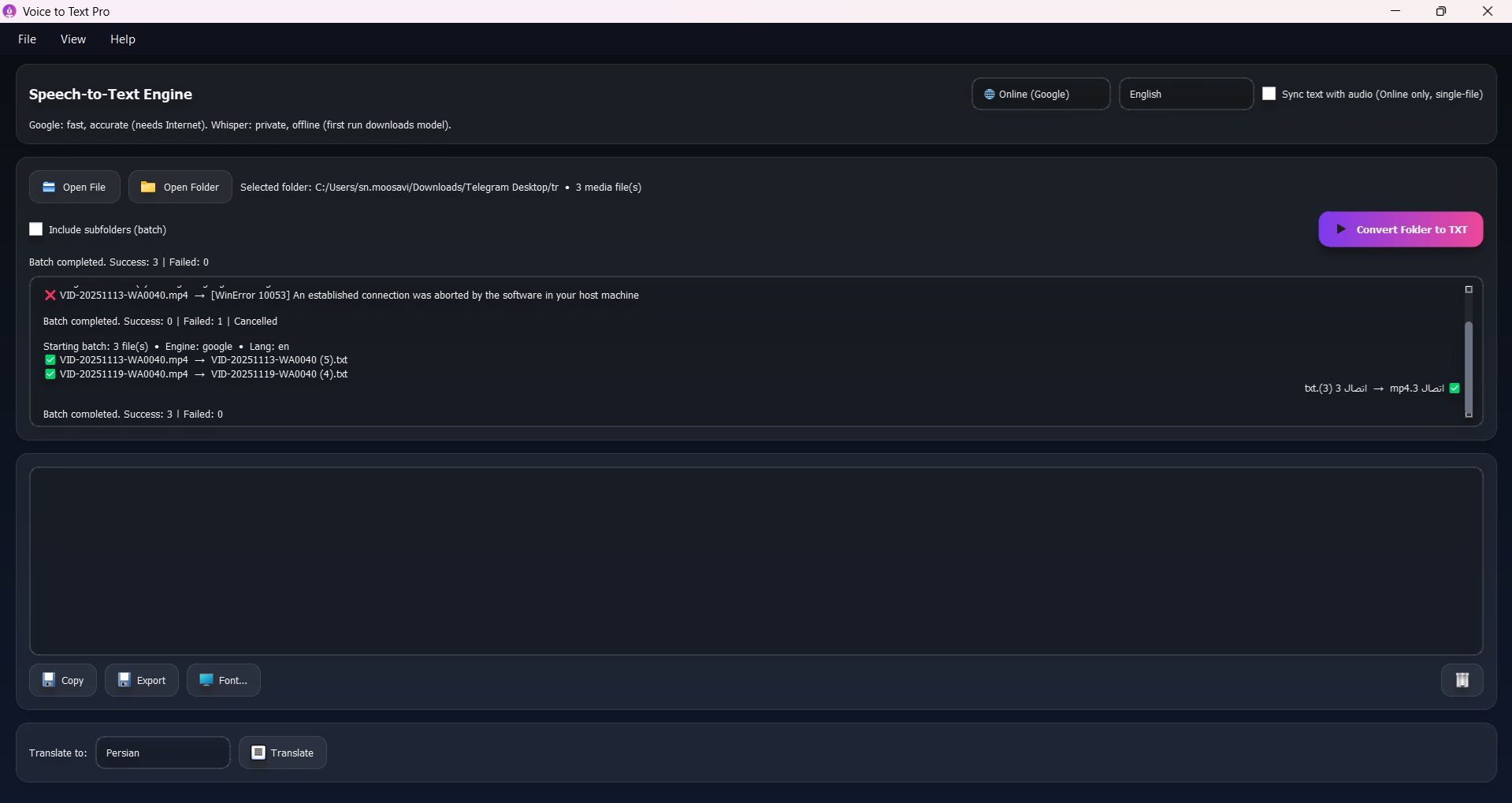This screenshot has height=803, width=1512.
Task: Open the Font dialog via monitor icon
Action: coord(206,679)
